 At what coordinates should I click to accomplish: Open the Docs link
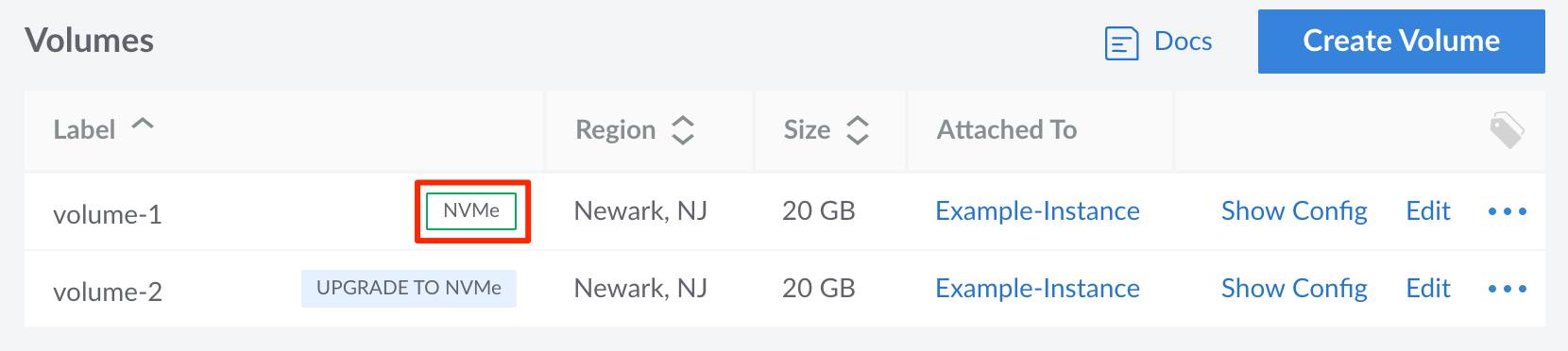1183,42
